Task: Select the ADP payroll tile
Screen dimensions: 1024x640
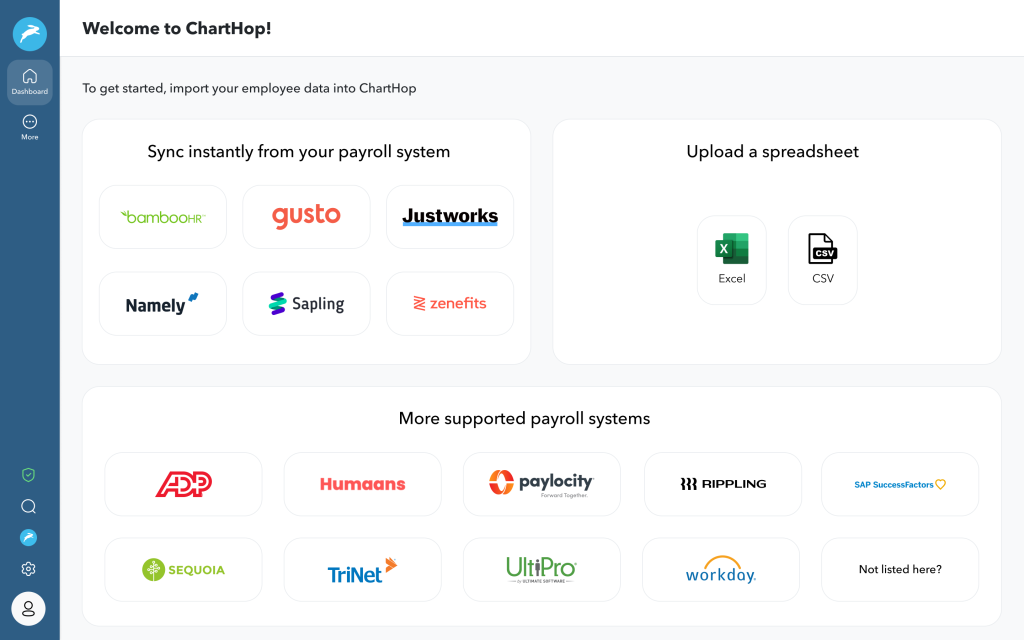Action: click(183, 484)
